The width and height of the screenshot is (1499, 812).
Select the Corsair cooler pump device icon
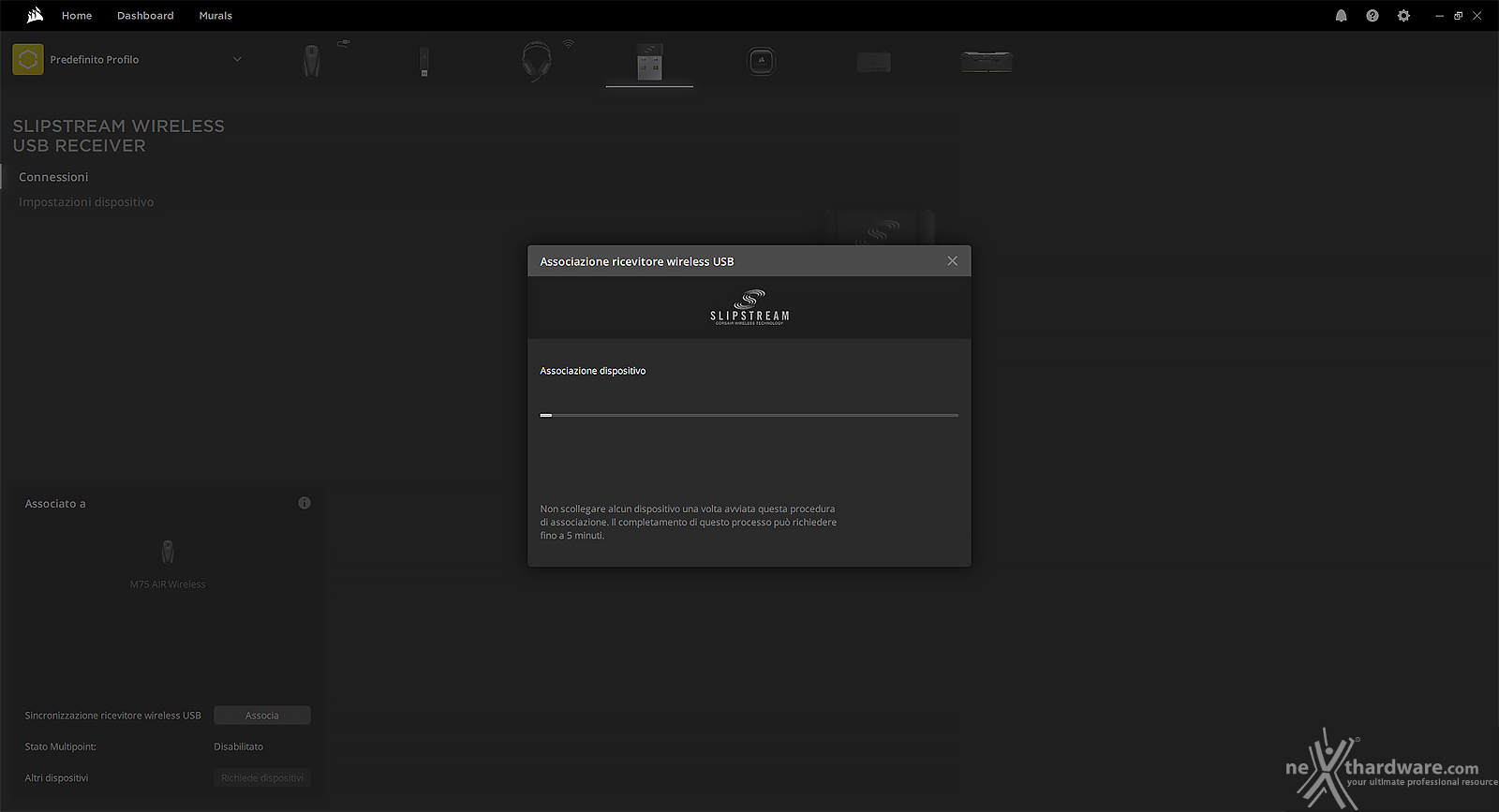click(x=762, y=61)
